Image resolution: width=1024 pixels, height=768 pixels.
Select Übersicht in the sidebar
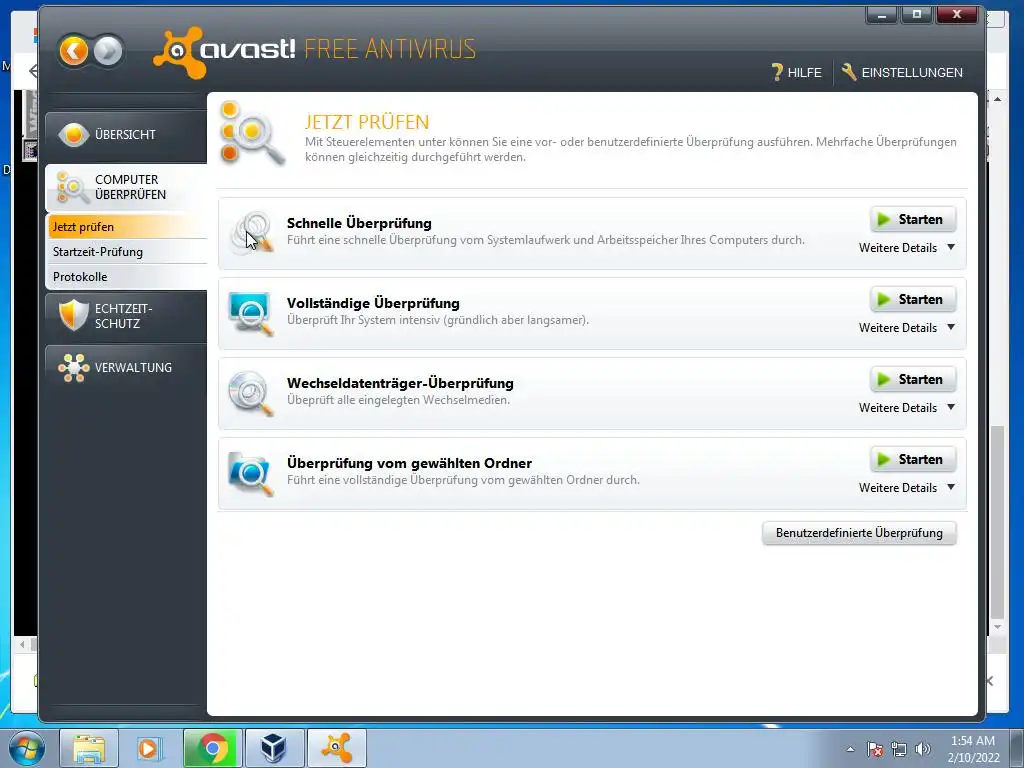tap(126, 135)
